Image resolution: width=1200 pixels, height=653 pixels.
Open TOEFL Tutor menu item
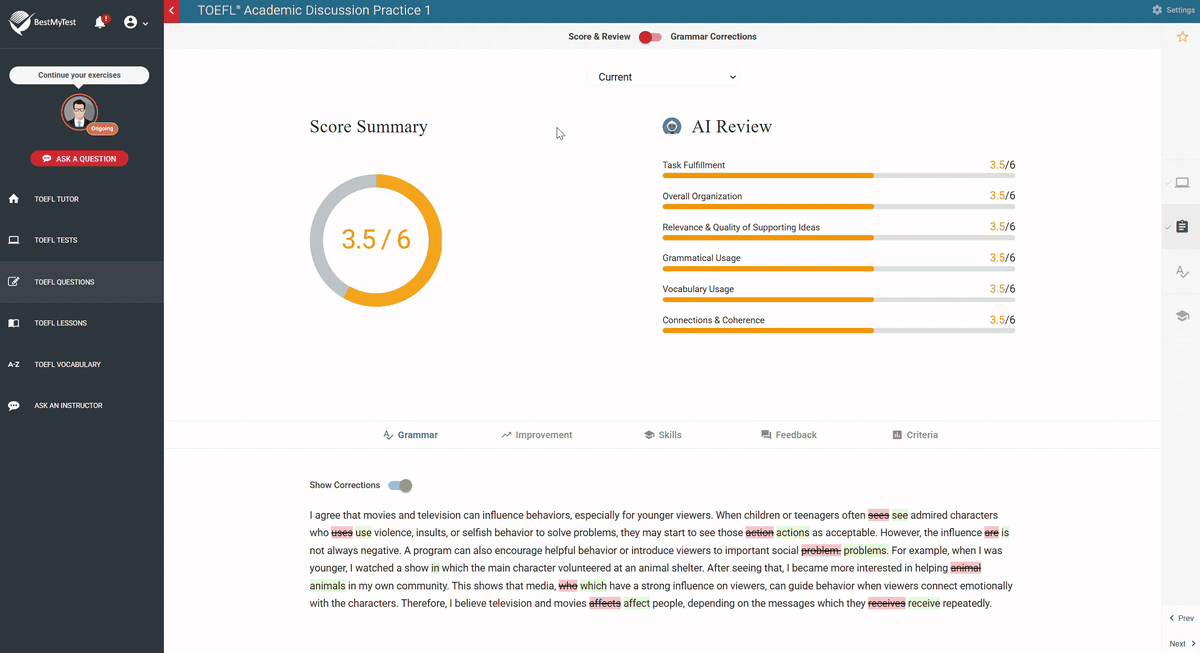point(82,199)
